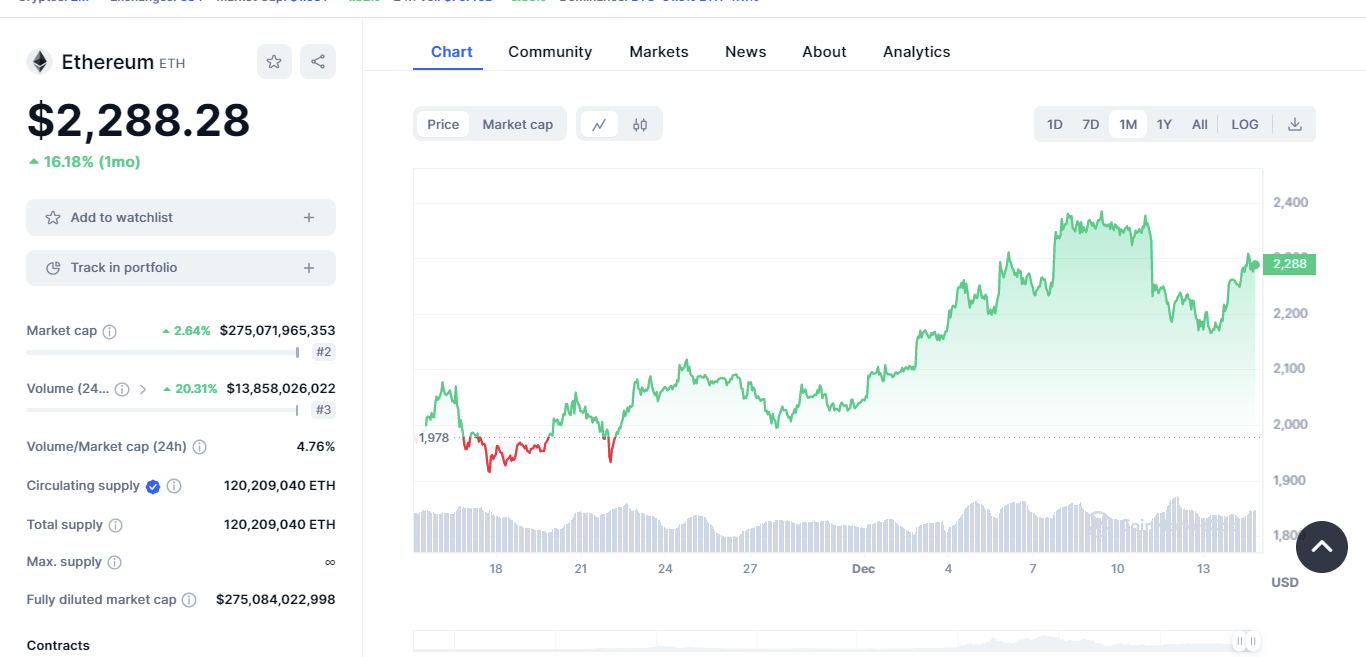
Task: Click the plus icon on Track in portfolio
Action: pyautogui.click(x=309, y=268)
